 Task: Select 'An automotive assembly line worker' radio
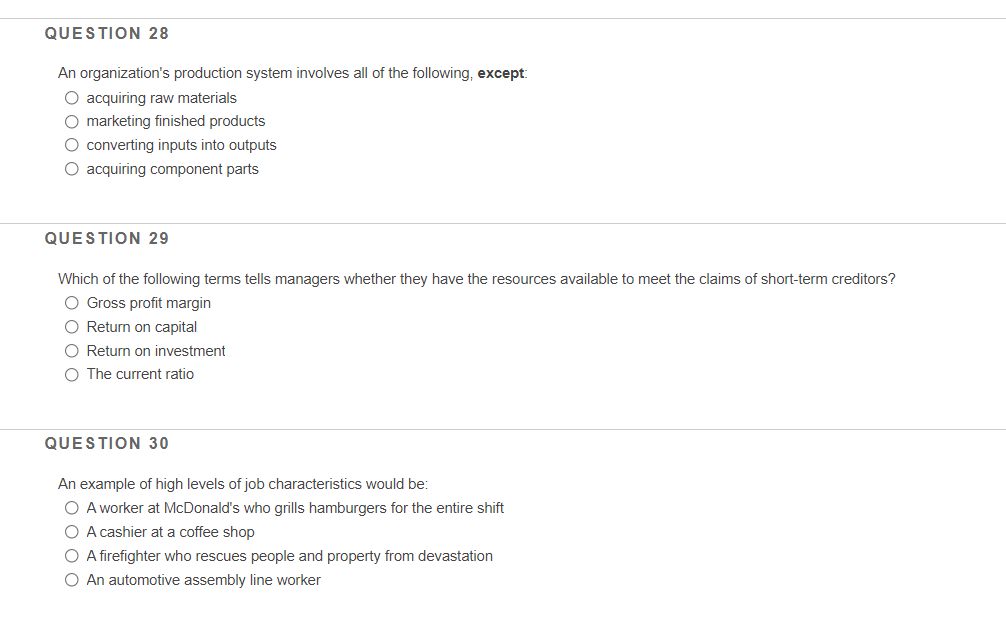(72, 580)
